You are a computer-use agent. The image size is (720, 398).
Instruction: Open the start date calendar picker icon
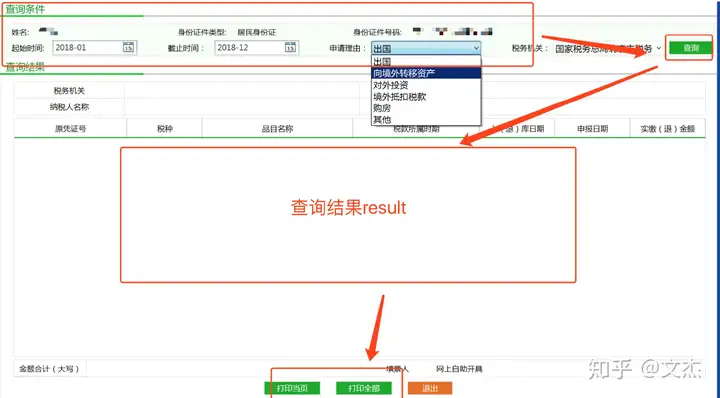128,47
